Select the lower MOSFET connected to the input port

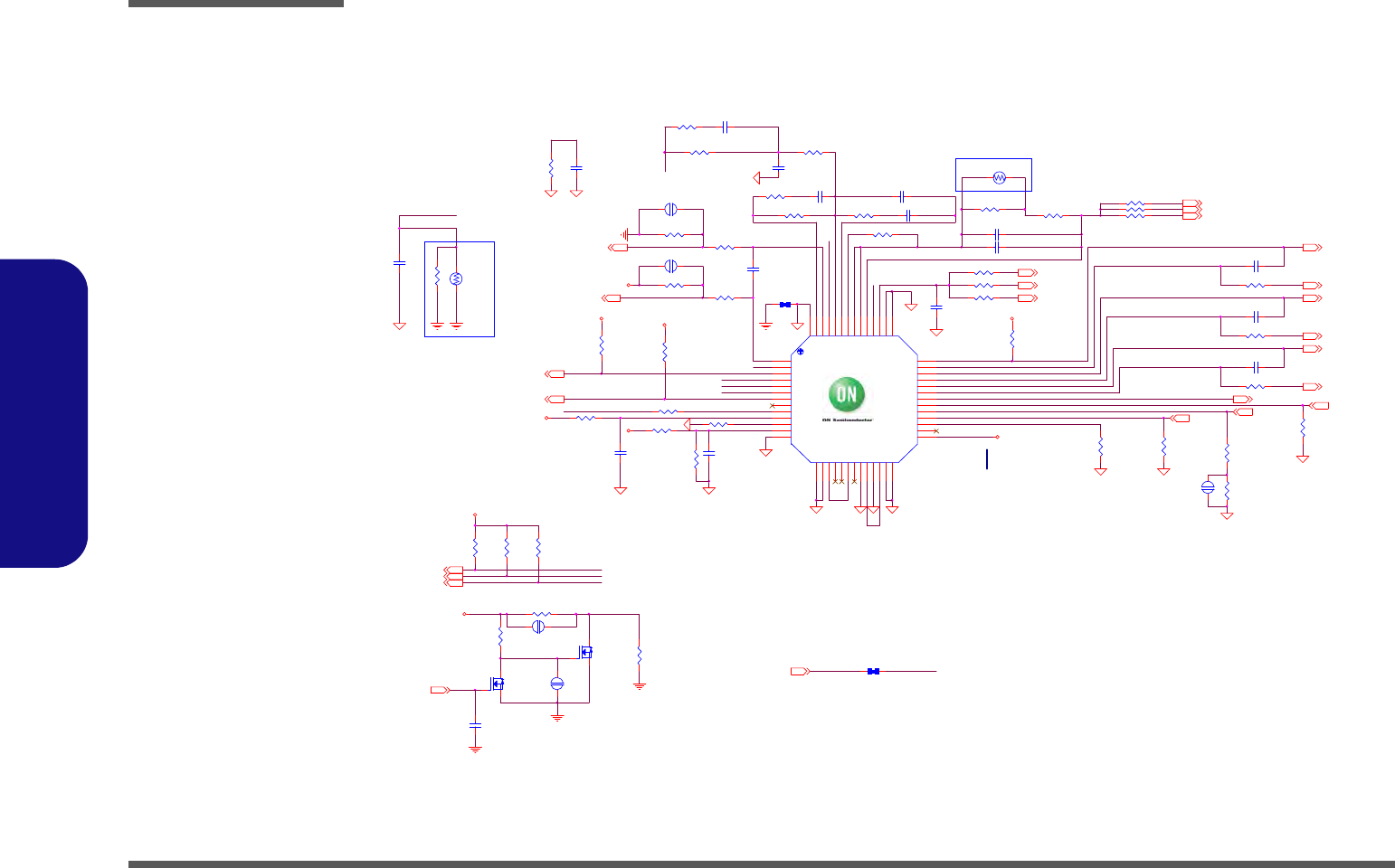497,684
